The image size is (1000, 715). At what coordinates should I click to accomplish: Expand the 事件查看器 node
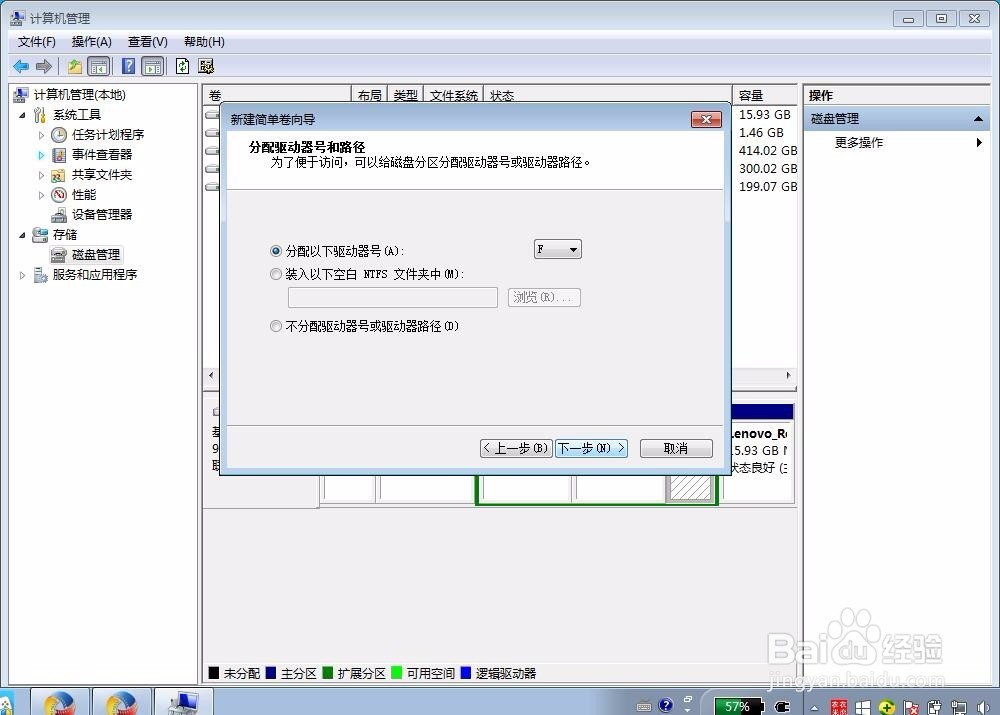[x=41, y=154]
